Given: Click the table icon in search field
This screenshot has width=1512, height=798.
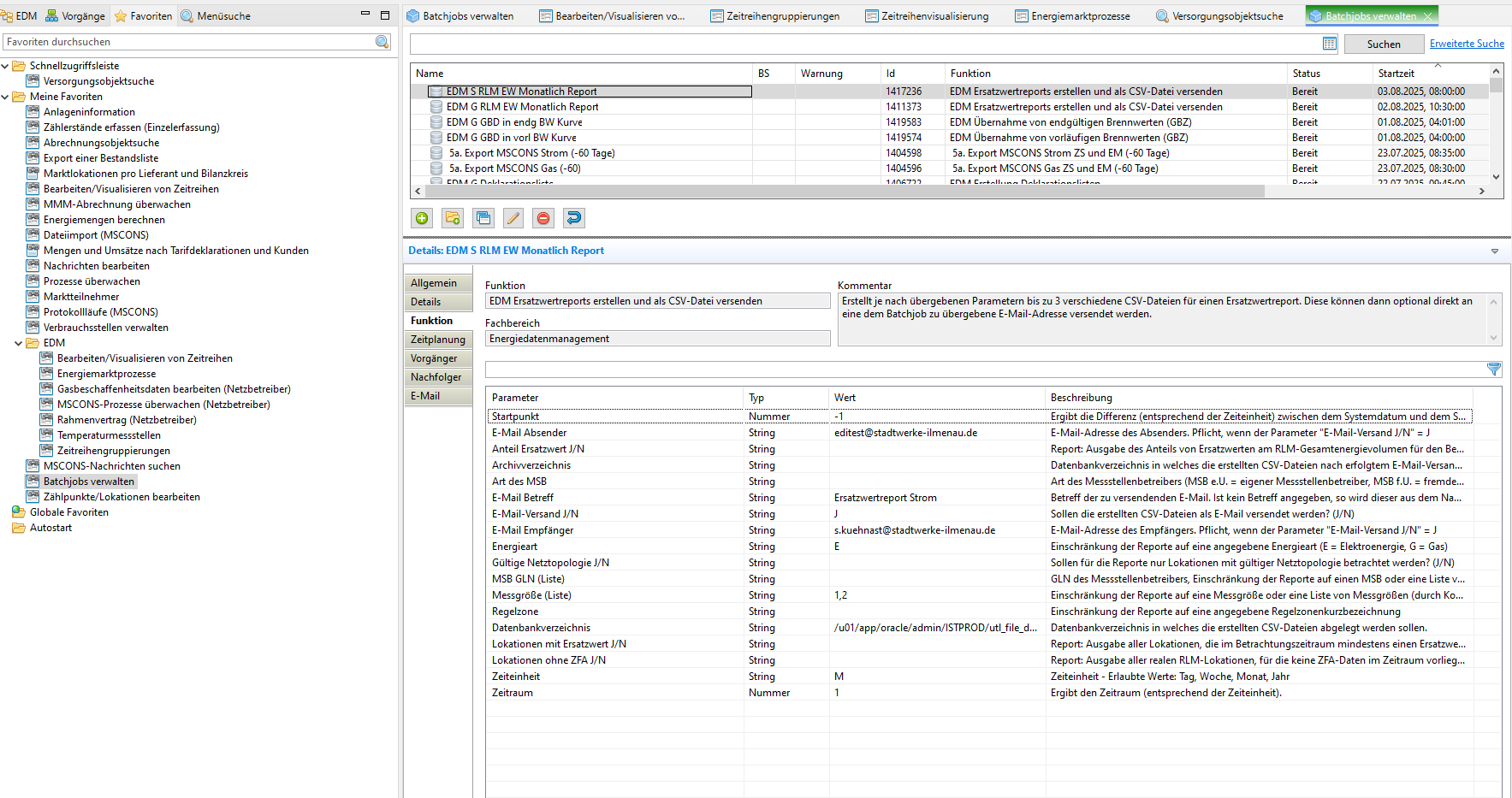Looking at the screenshot, I should click(x=1329, y=44).
